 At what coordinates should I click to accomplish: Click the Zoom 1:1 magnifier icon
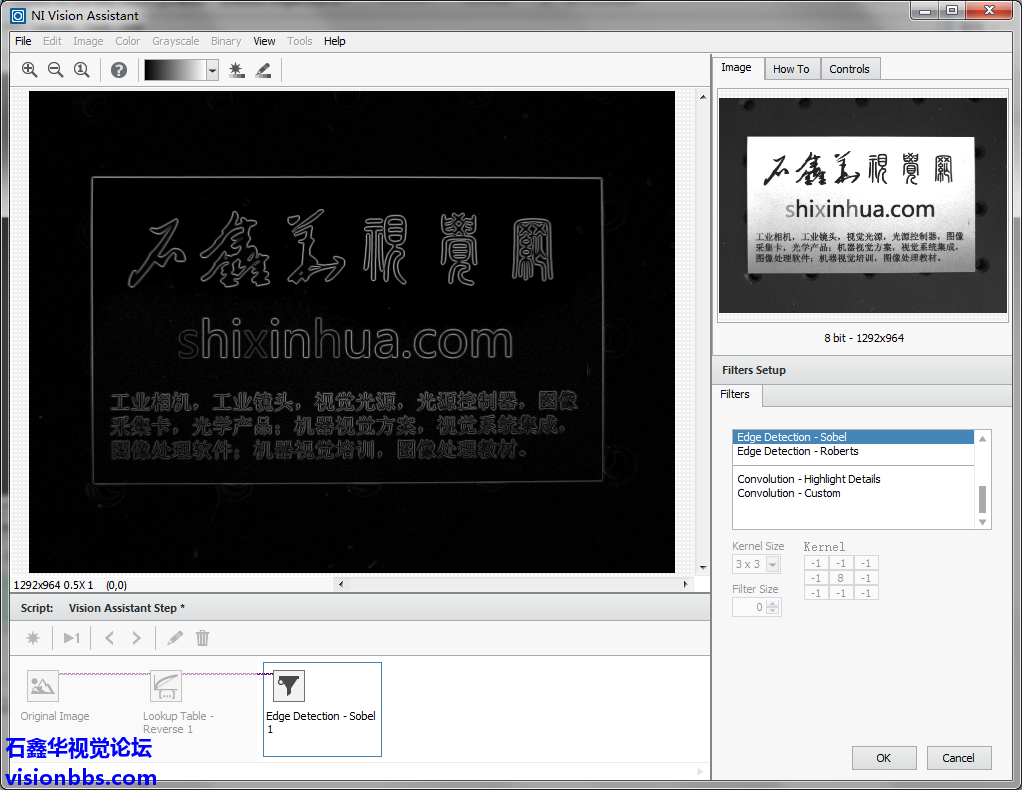[82, 70]
